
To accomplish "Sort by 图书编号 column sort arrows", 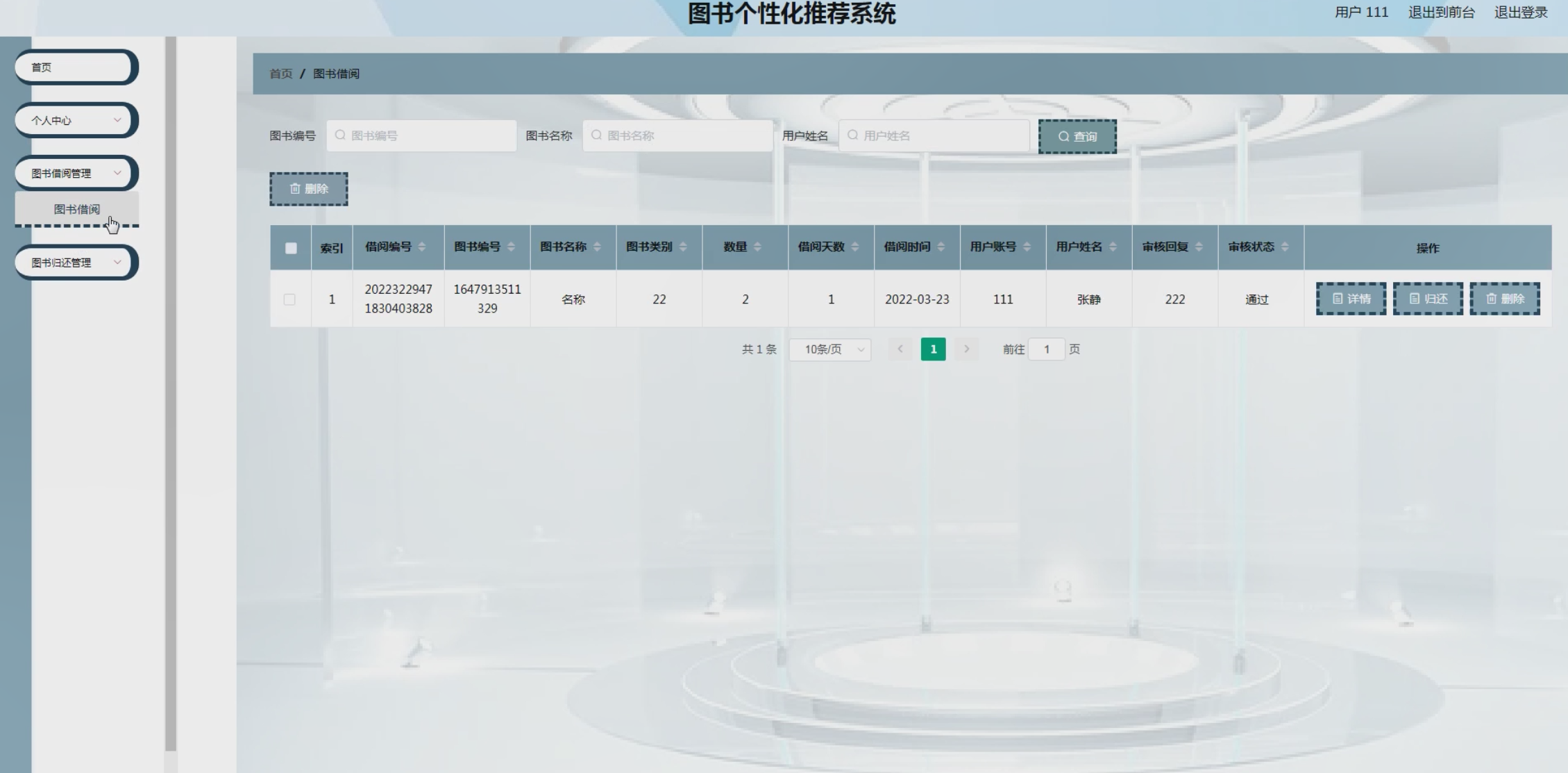I will 511,247.
